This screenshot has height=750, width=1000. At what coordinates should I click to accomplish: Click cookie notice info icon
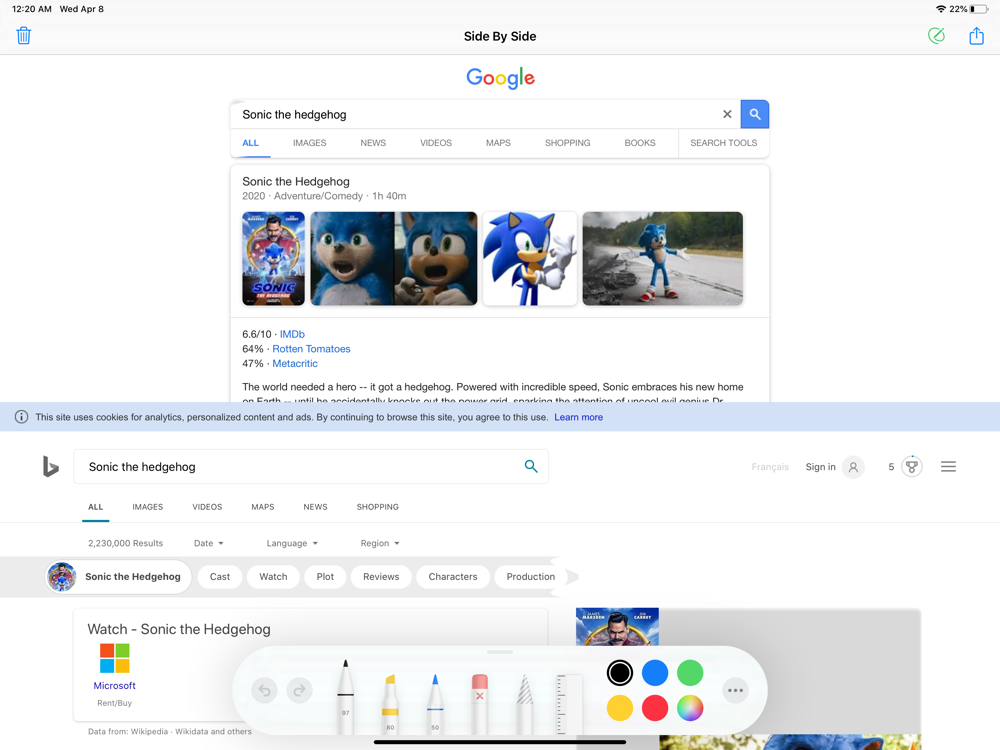point(21,417)
